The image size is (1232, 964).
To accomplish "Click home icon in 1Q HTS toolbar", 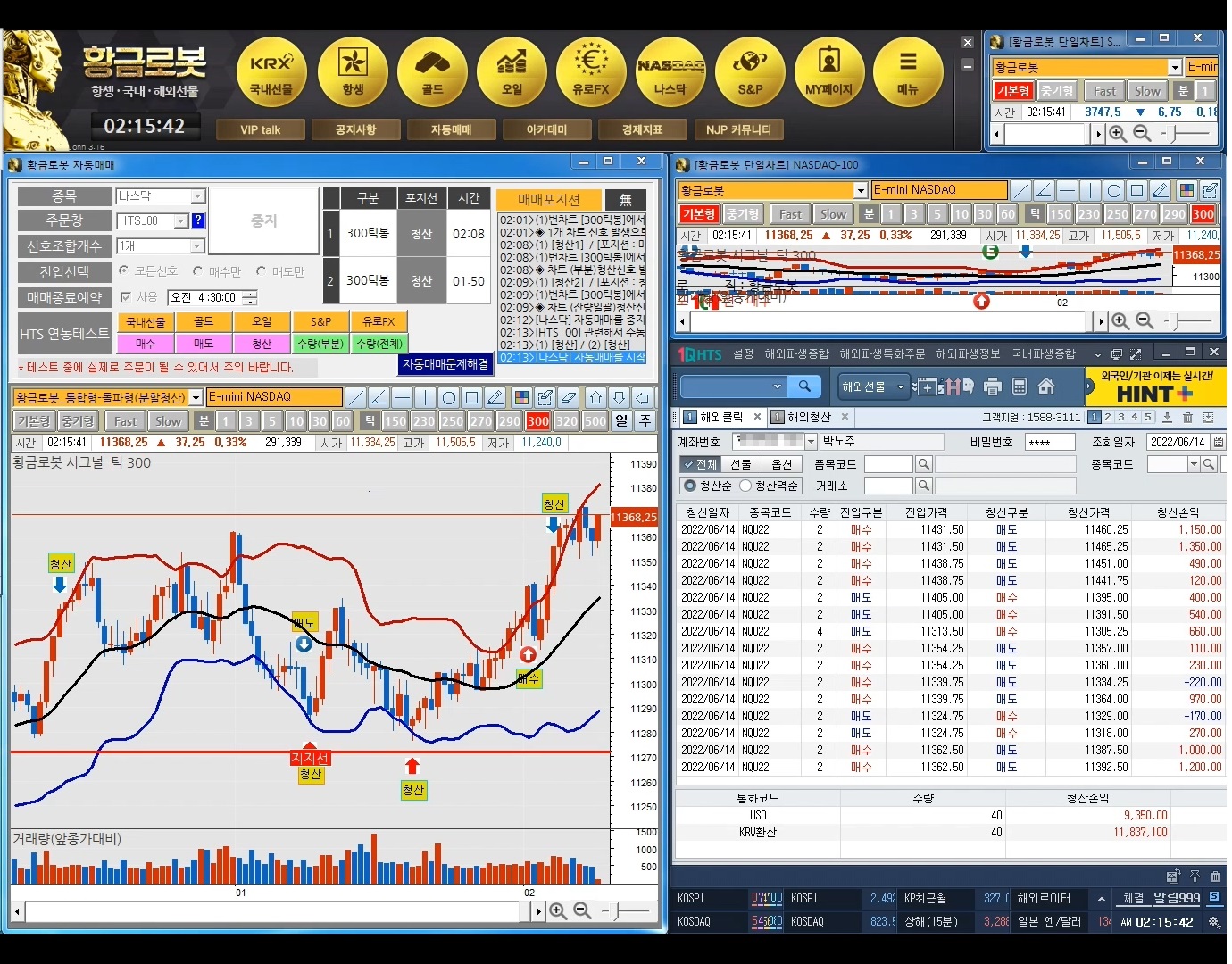I will (x=1046, y=386).
